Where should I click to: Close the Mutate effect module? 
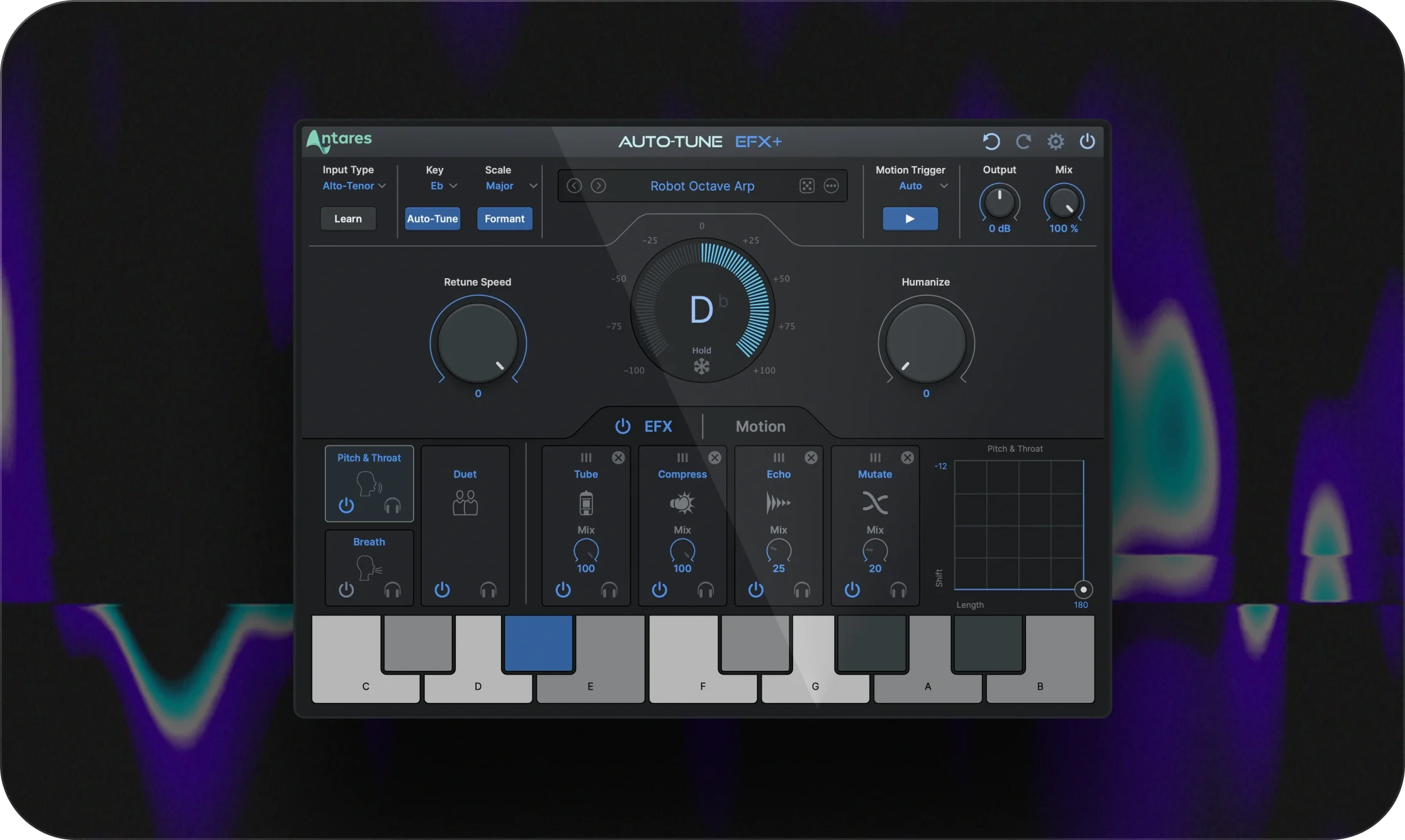907,457
